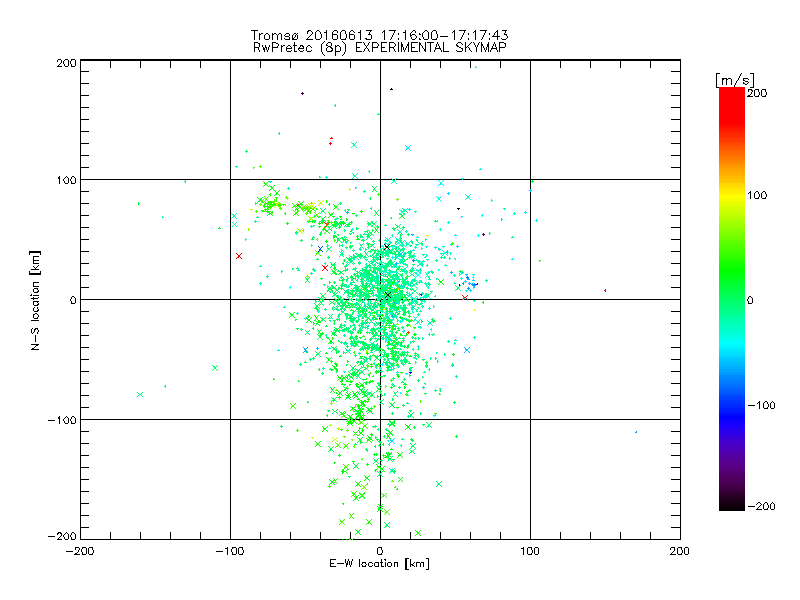Click the y-axis '200' tick label
The height and width of the screenshot is (600, 800).
(x=66, y=63)
